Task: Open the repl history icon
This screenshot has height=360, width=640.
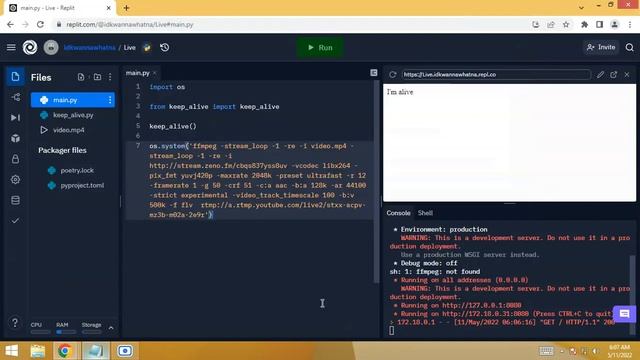Action: (165, 48)
